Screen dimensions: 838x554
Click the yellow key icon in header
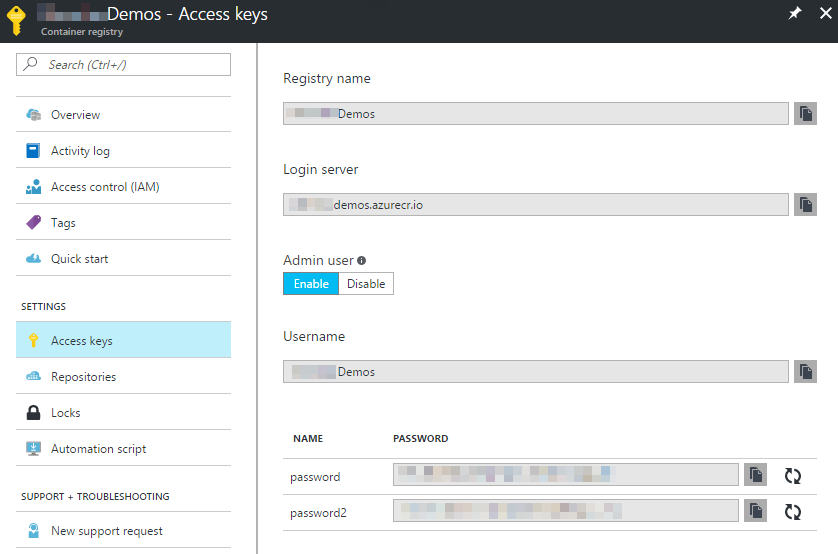click(x=16, y=21)
